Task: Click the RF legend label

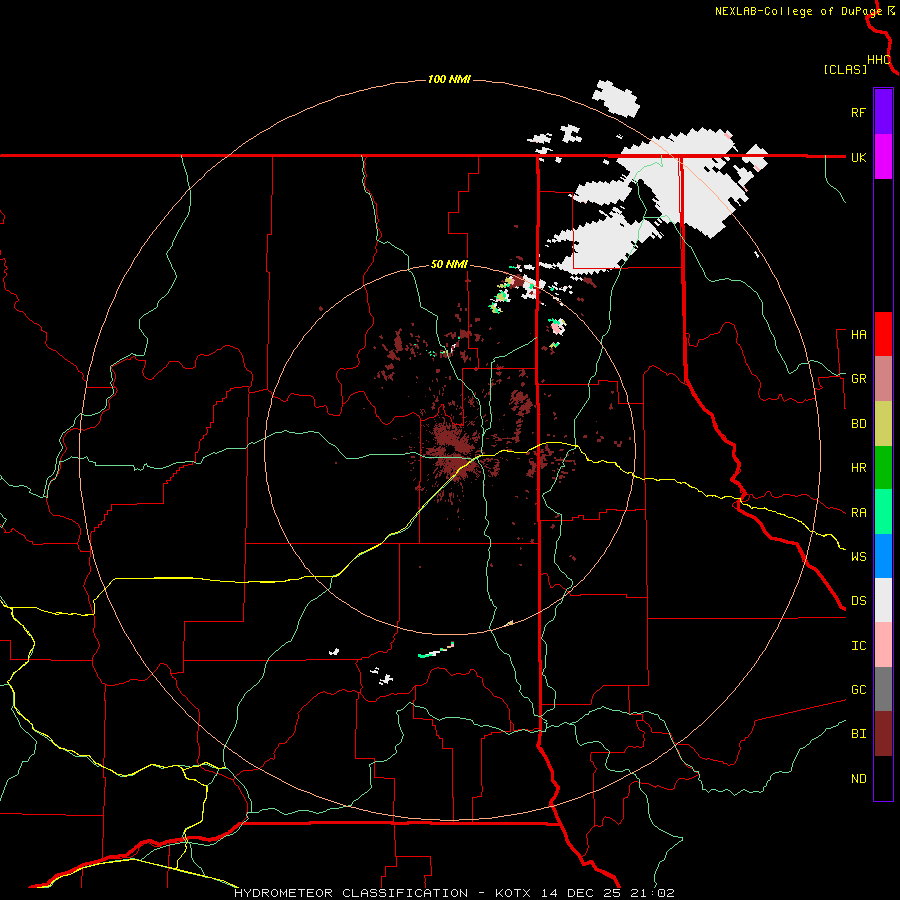Action: [859, 112]
